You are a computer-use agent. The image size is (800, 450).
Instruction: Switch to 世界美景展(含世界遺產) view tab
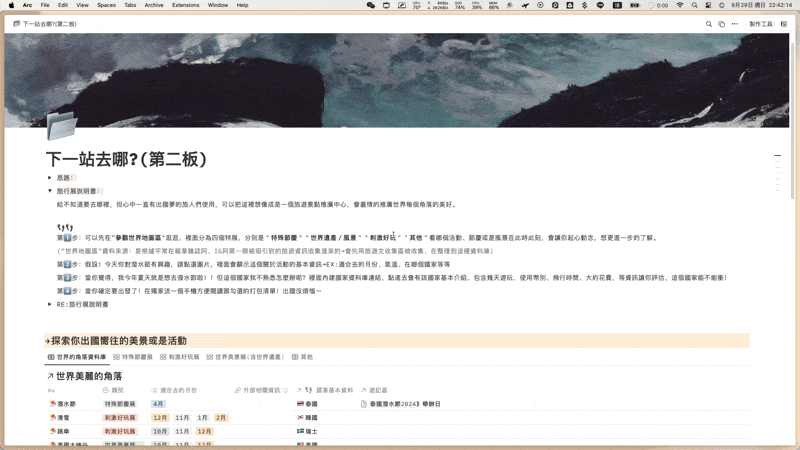[x=245, y=357]
